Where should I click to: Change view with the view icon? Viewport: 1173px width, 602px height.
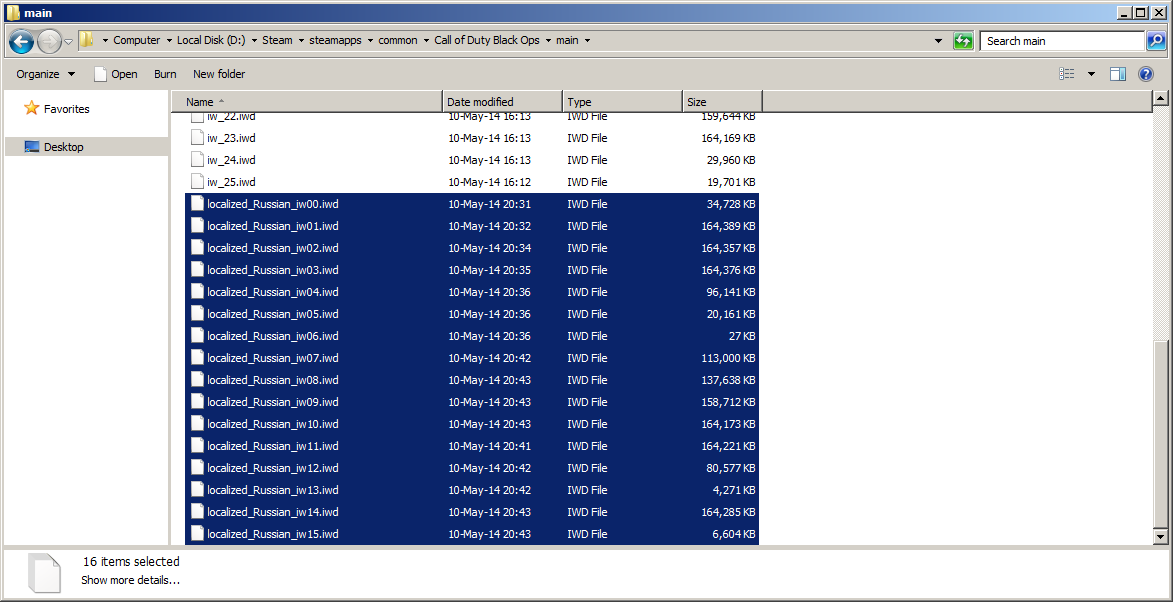(1067, 74)
